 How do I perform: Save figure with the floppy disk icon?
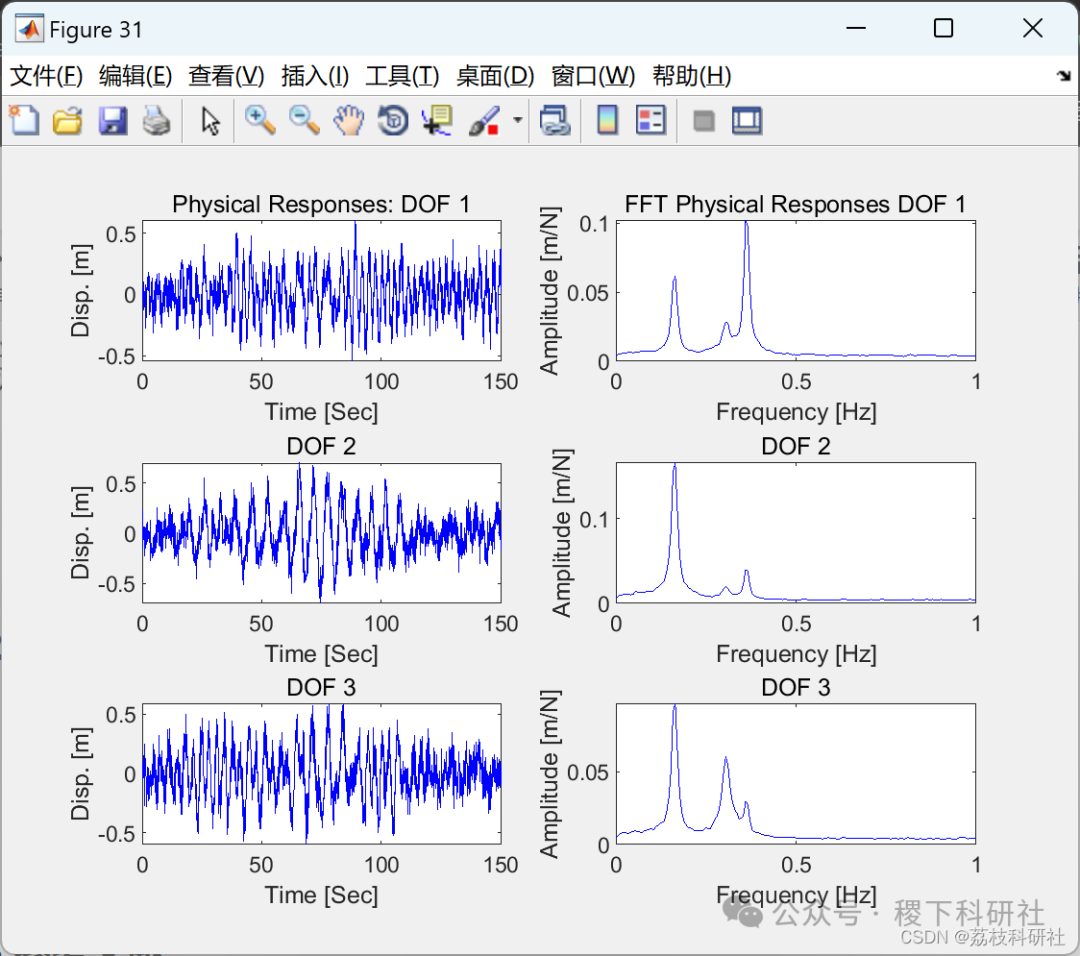[112, 121]
